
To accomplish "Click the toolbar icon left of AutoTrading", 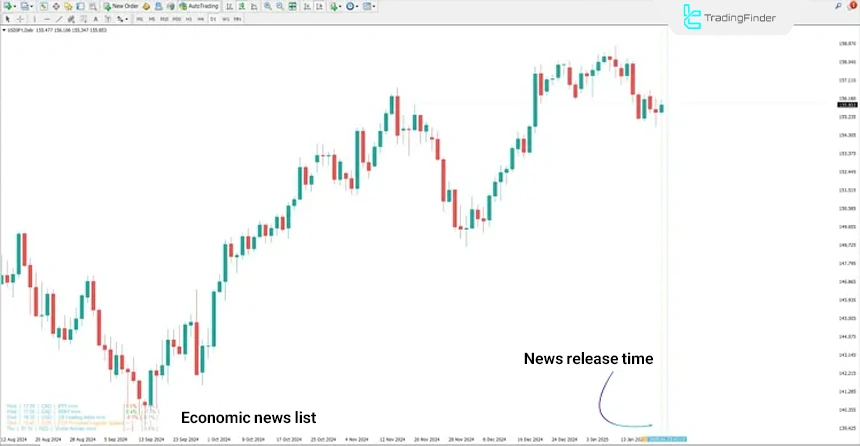I will [171, 7].
